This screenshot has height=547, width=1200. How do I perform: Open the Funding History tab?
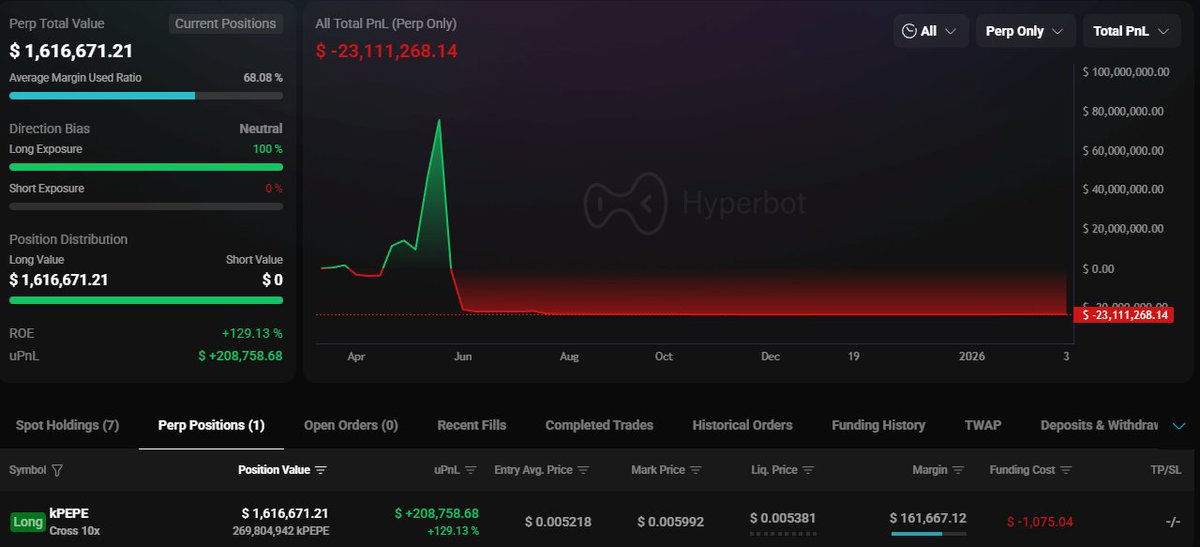click(x=878, y=425)
